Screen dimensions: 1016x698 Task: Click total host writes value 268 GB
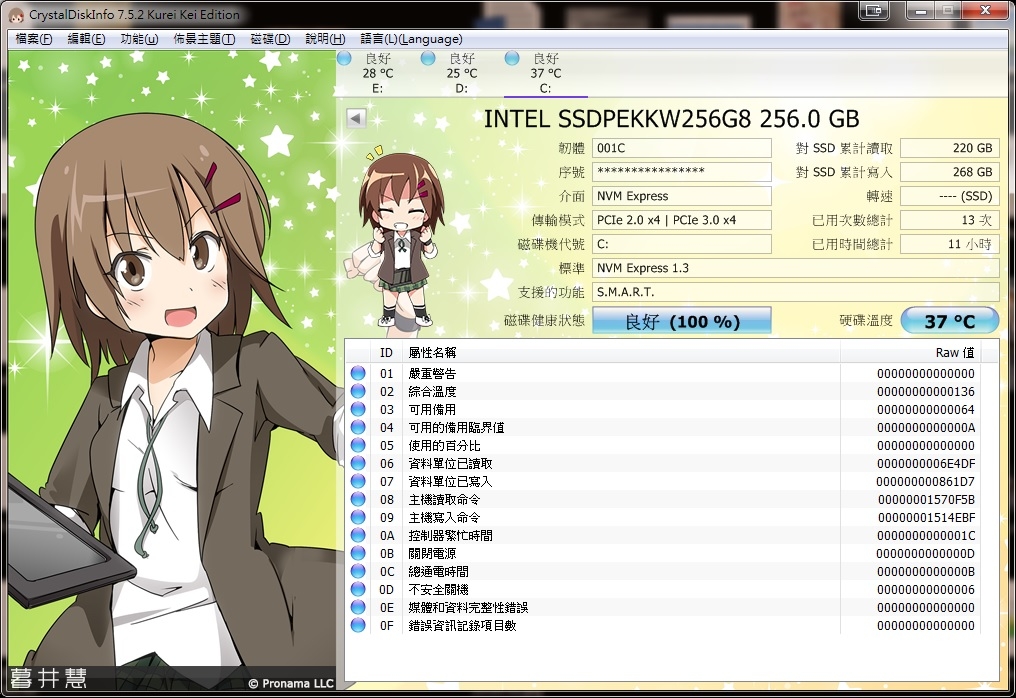[950, 172]
